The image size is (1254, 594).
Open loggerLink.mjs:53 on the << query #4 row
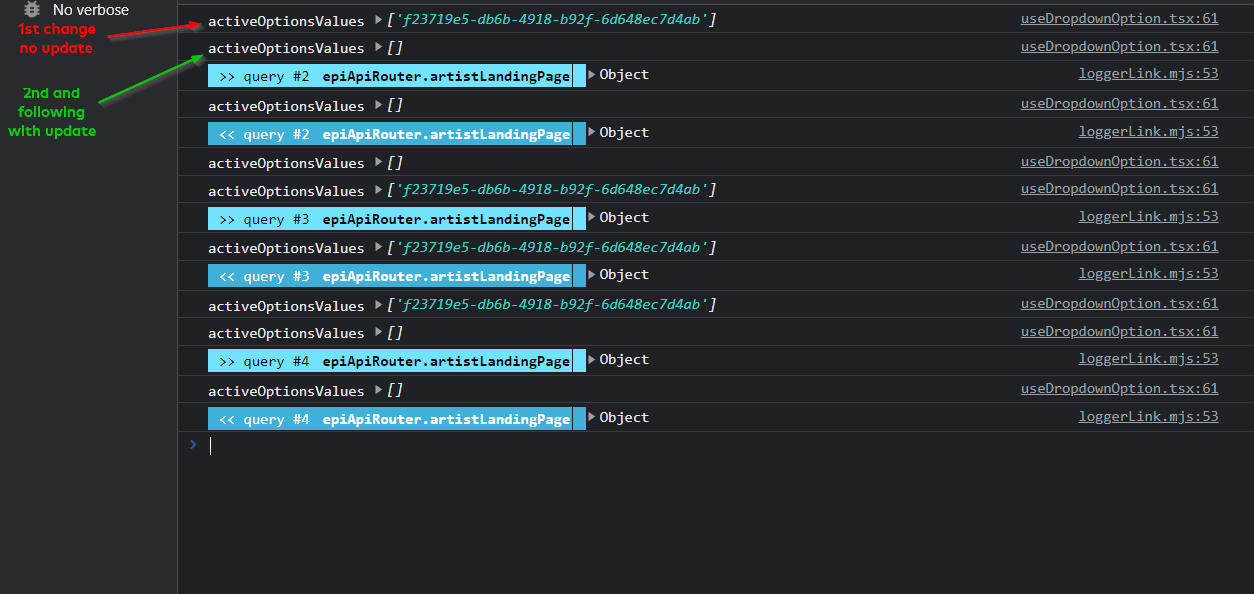(1148, 417)
